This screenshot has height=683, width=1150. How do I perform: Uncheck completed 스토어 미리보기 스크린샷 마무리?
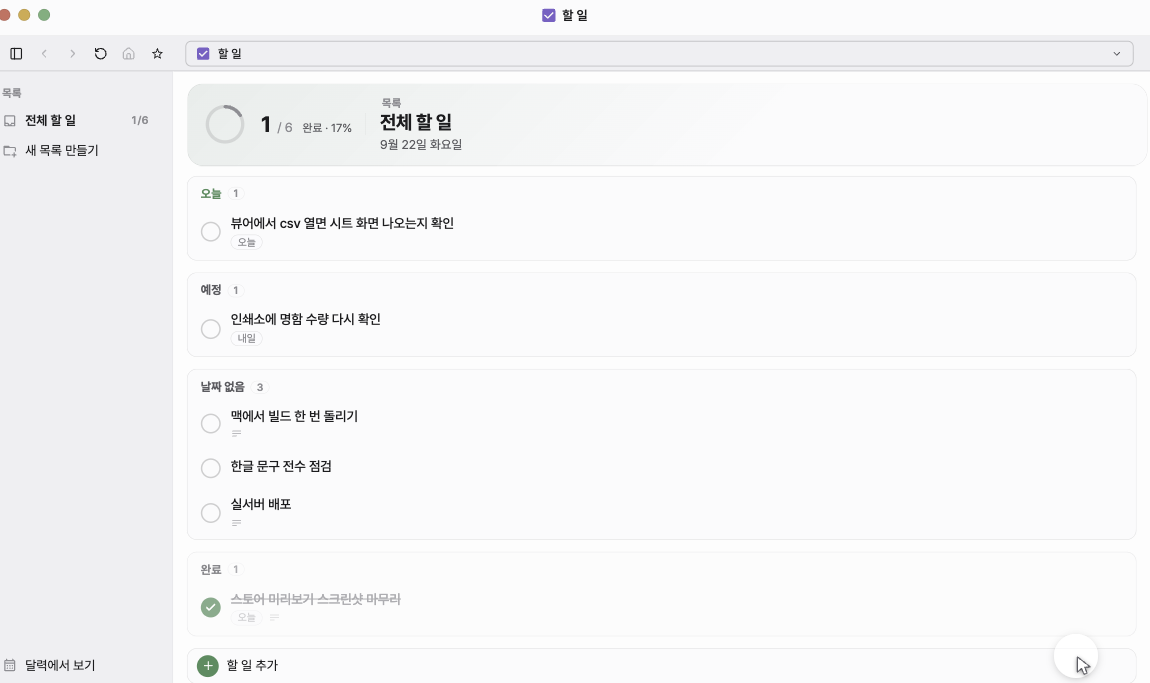tap(210, 607)
